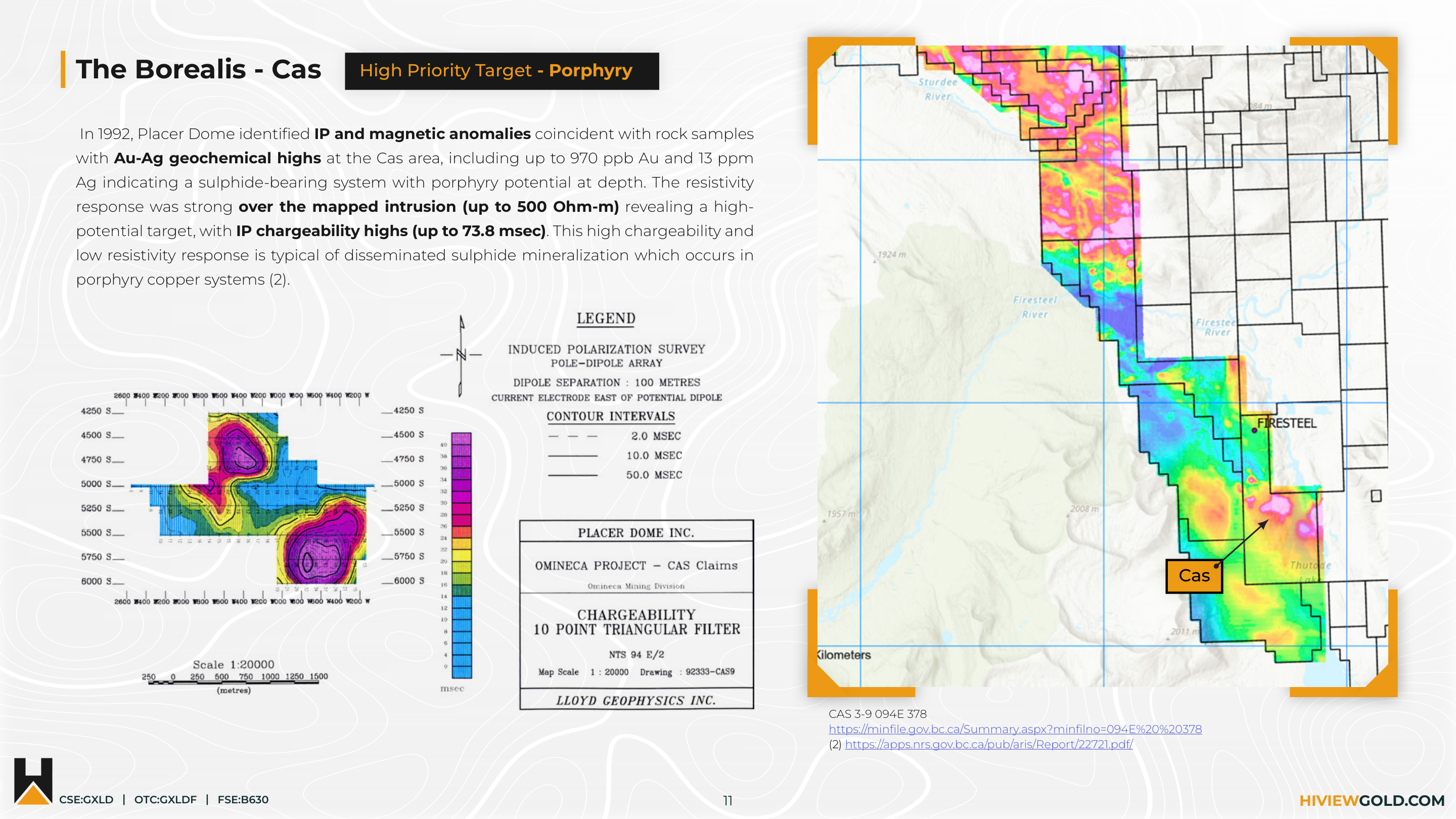Screen dimensions: 1456x819
Task: Open the minfile.gov.bc.ca summary link
Action: [1015, 729]
